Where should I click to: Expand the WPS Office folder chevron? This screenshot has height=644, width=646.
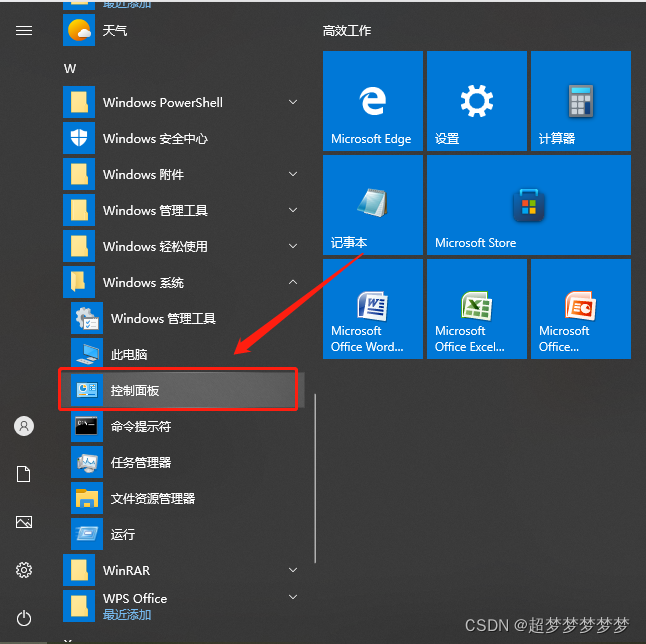coord(293,597)
